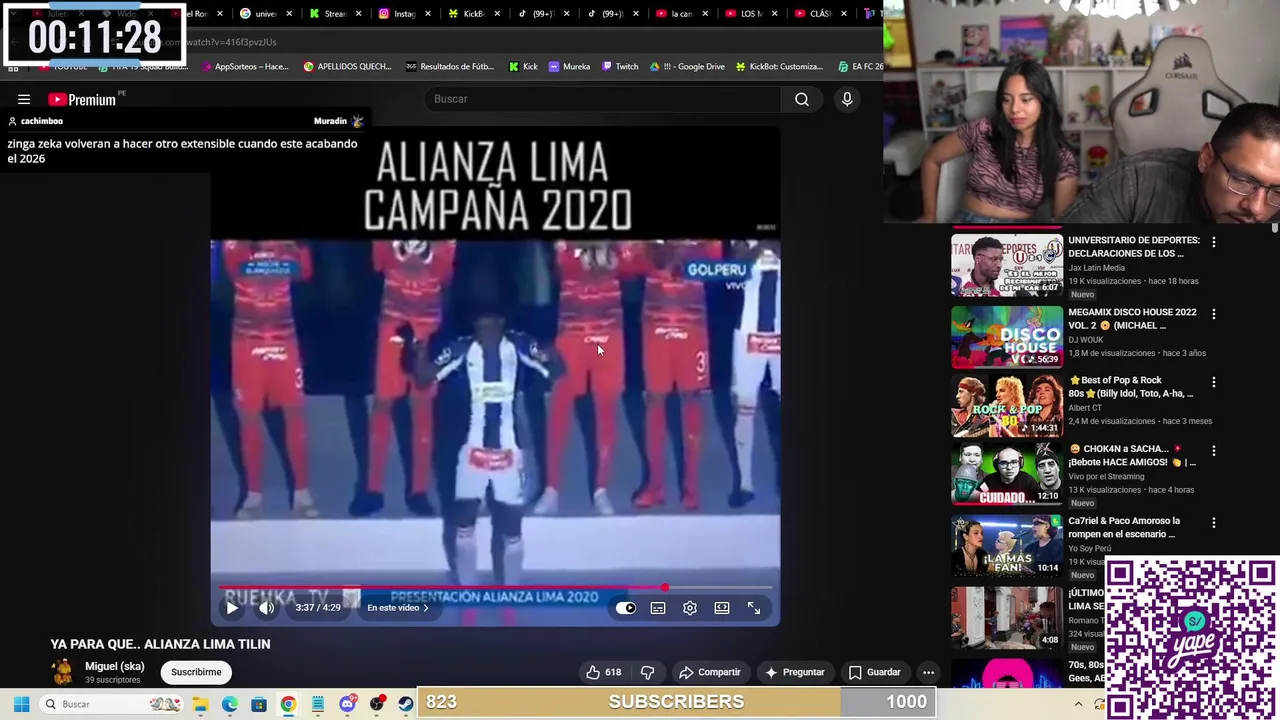
Task: Enter fullscreen mode
Action: coord(754,608)
